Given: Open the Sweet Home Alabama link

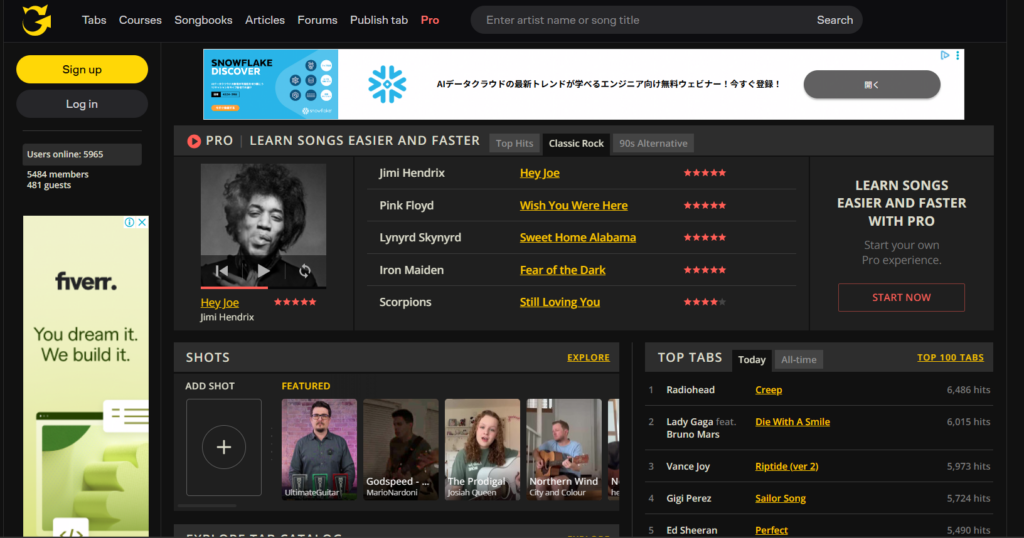Looking at the screenshot, I should point(577,238).
